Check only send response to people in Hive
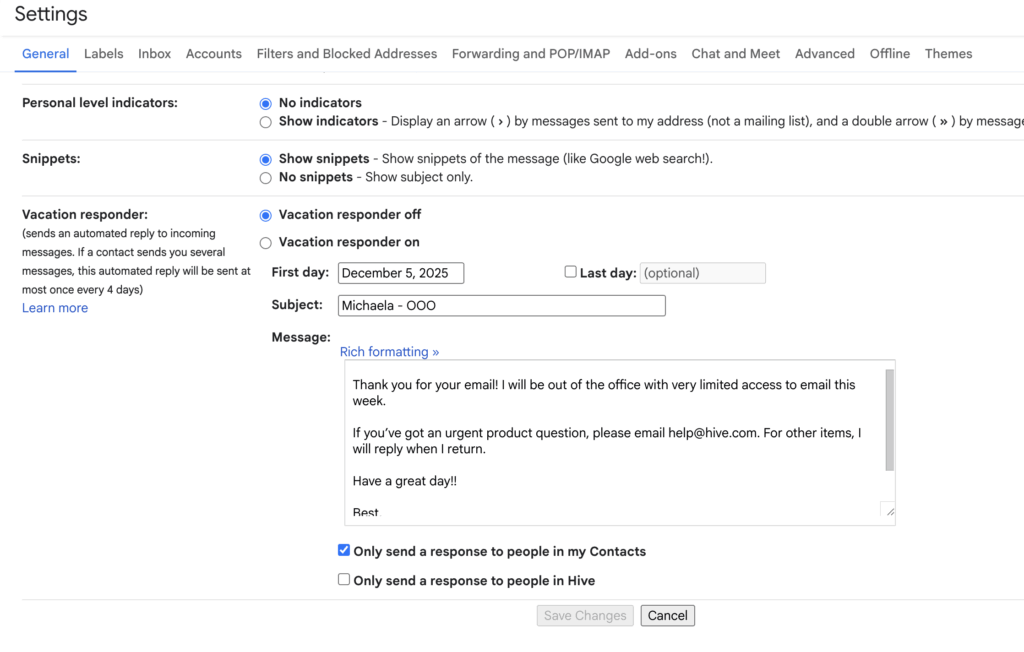Viewport: 1024px width, 652px height. pyautogui.click(x=344, y=579)
